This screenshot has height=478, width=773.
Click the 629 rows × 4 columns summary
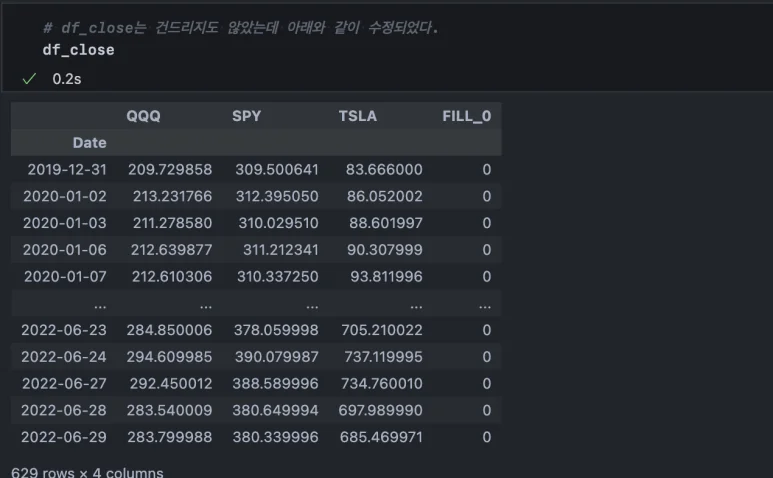pyautogui.click(x=87, y=471)
